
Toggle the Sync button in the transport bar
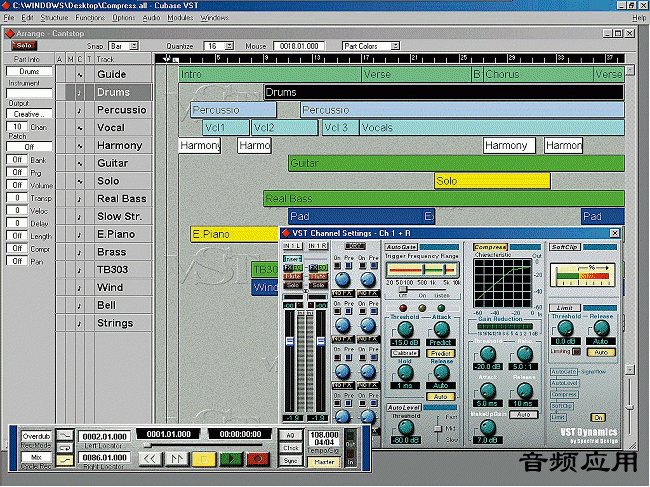coord(291,461)
